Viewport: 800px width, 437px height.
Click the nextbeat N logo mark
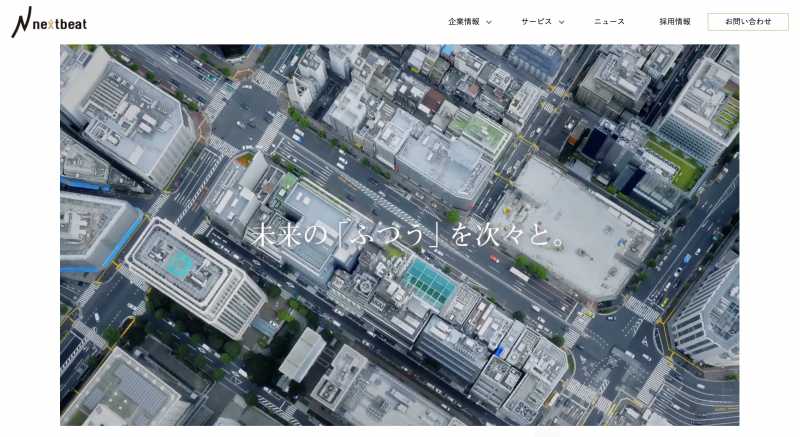pyautogui.click(x=20, y=22)
